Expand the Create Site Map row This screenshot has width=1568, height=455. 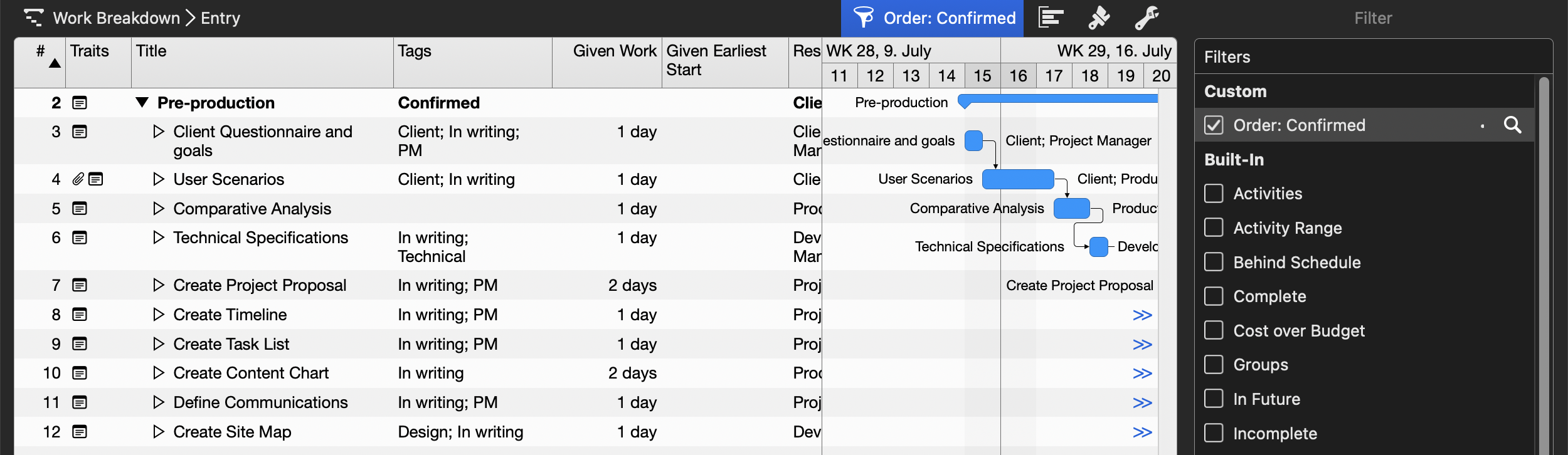pyautogui.click(x=159, y=432)
